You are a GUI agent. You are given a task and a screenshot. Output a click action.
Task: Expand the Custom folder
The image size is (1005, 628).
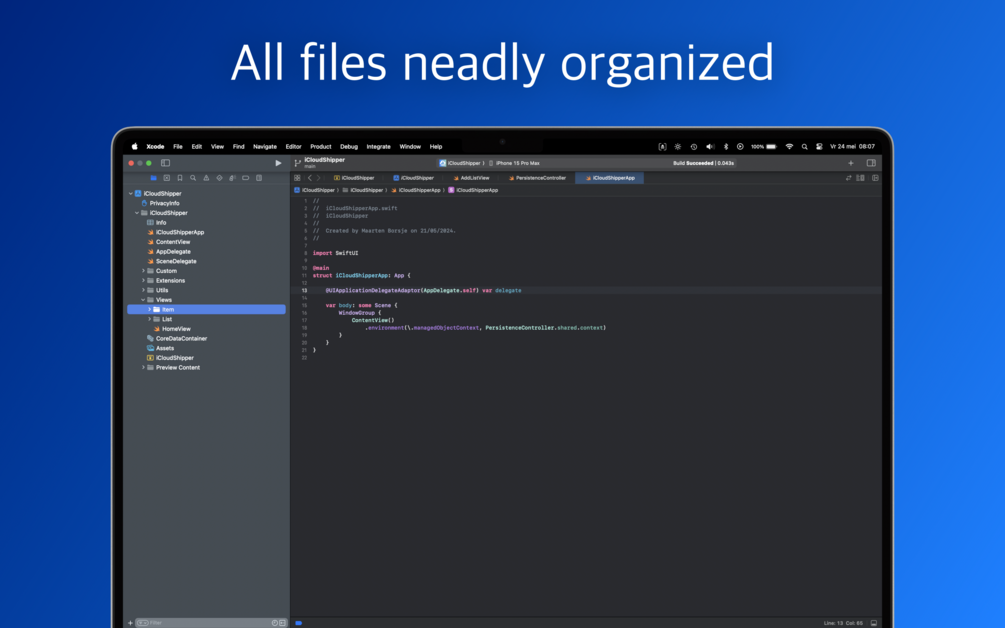pos(144,271)
